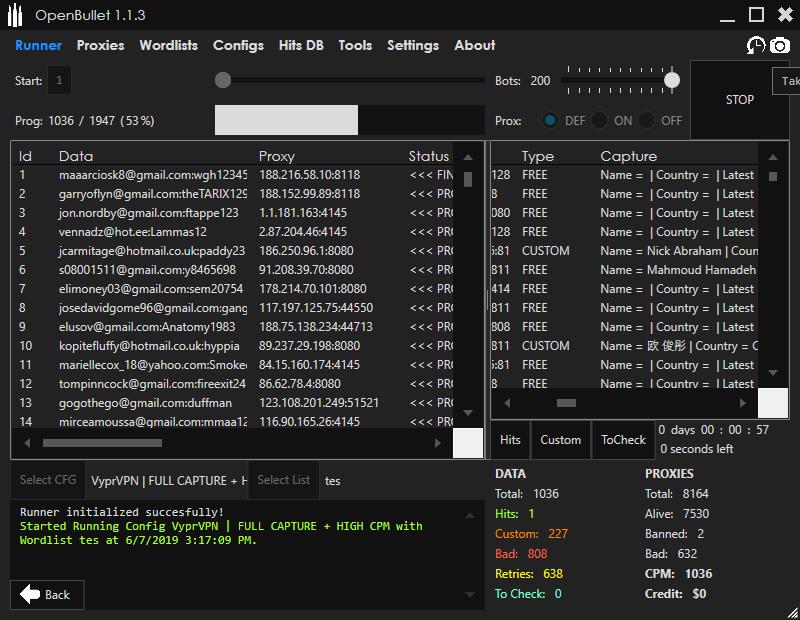Select the DEF proxy mode radio
Viewport: 800px width, 620px height.
click(550, 120)
